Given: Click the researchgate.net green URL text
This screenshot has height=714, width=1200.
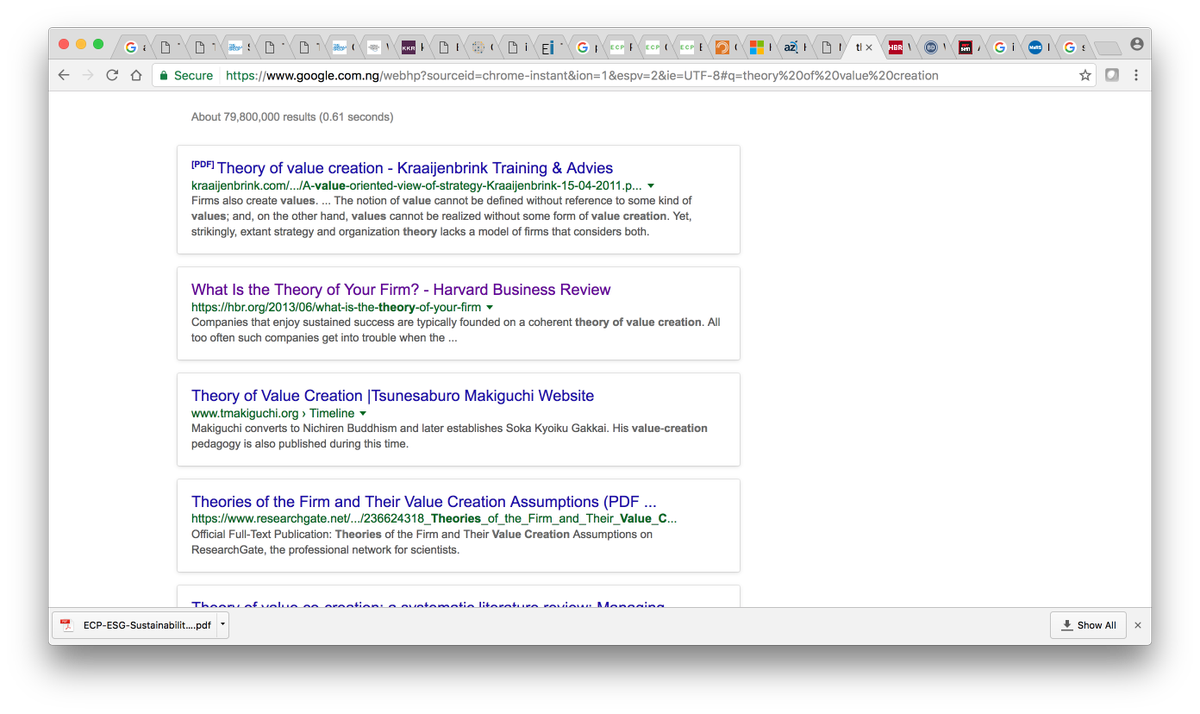Looking at the screenshot, I should (434, 519).
